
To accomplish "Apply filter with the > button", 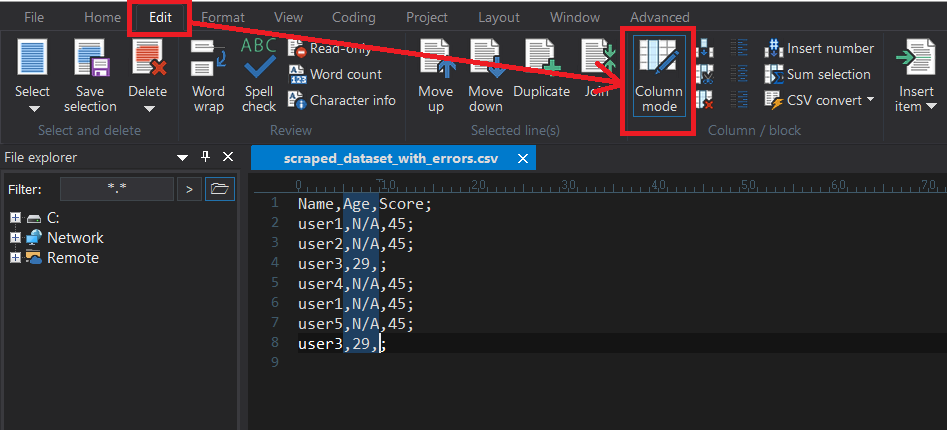I will point(189,189).
